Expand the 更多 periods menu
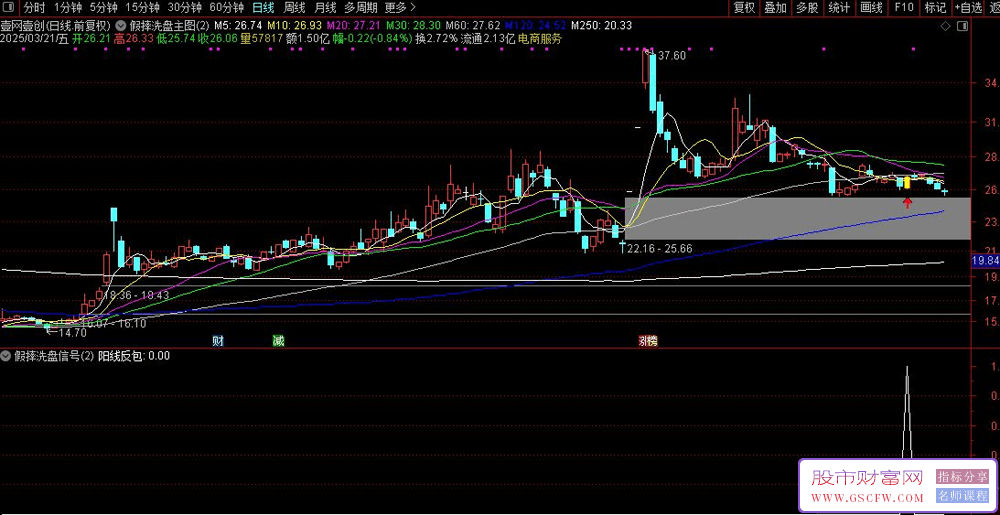Image resolution: width=1000 pixels, height=515 pixels. point(401,8)
